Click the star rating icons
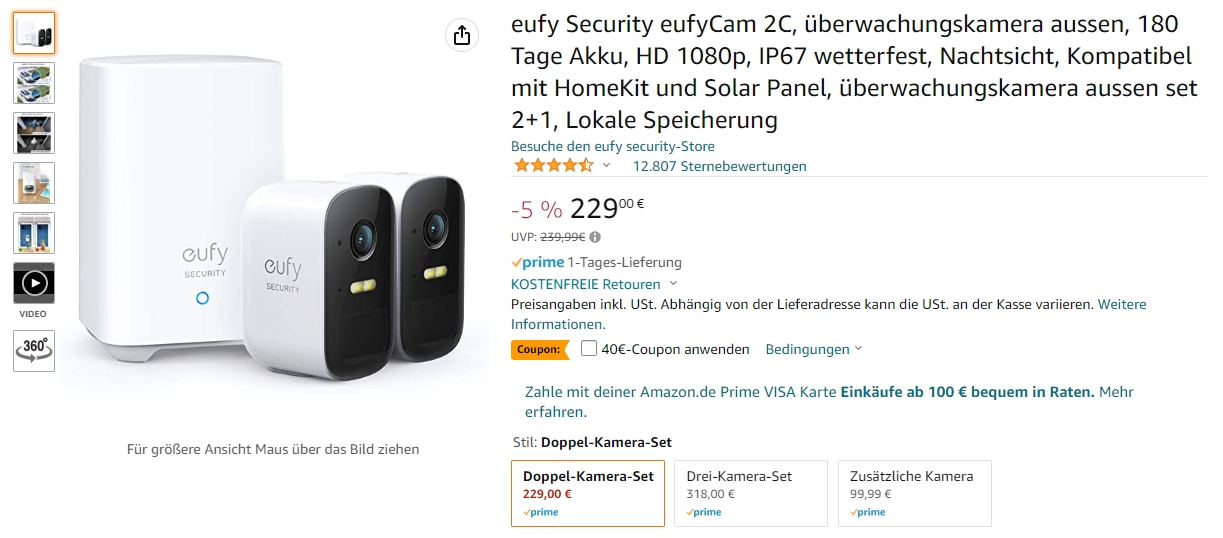This screenshot has height=538, width=1223. tap(553, 166)
